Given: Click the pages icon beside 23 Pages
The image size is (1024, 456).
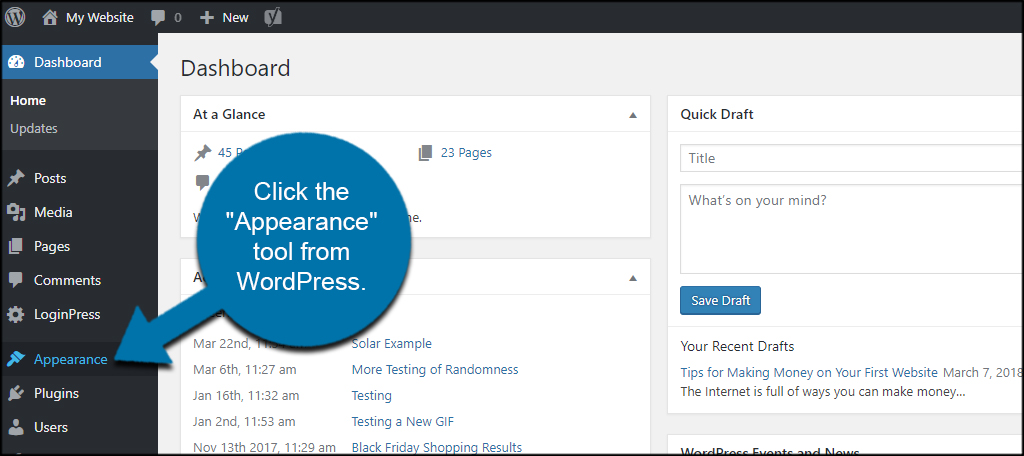Looking at the screenshot, I should (425, 153).
